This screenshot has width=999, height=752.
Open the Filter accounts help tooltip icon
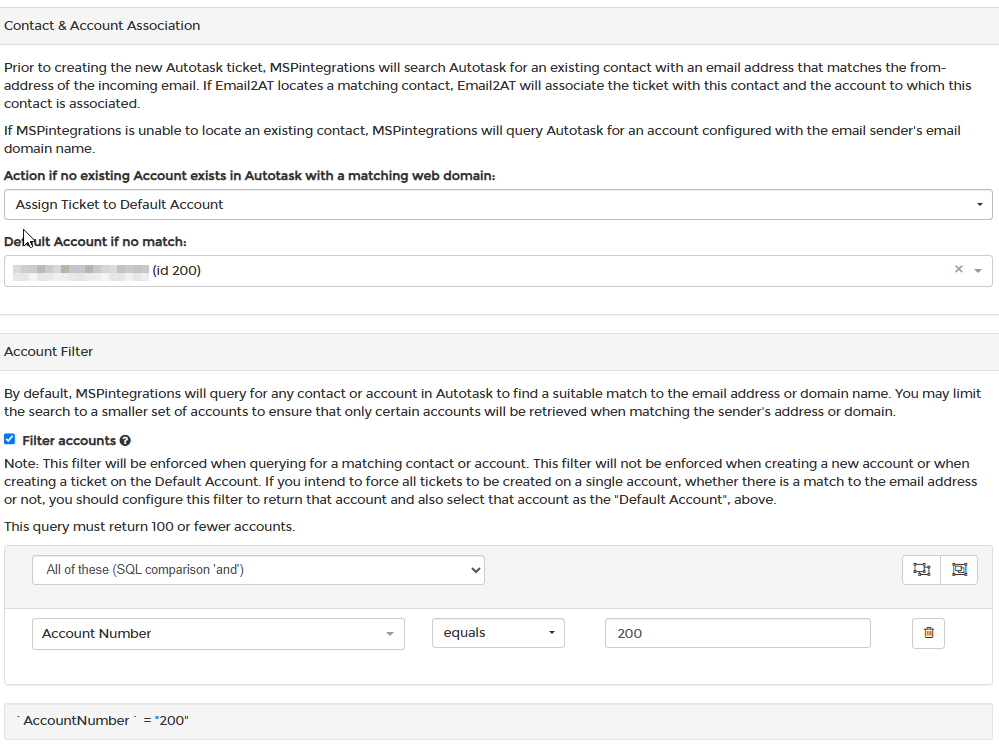(x=126, y=440)
